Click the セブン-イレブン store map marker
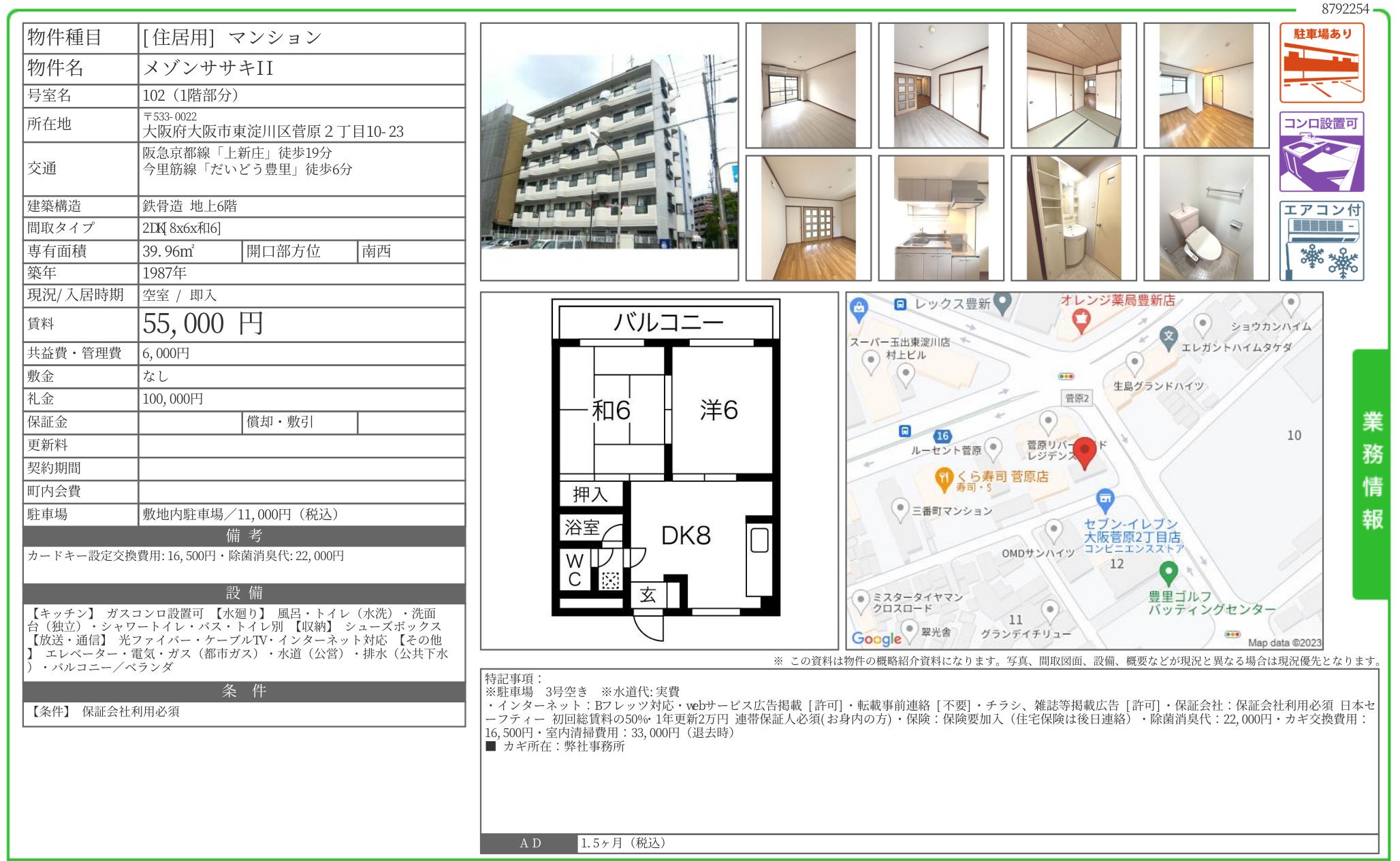The height and width of the screenshot is (861, 1400). [x=1104, y=500]
